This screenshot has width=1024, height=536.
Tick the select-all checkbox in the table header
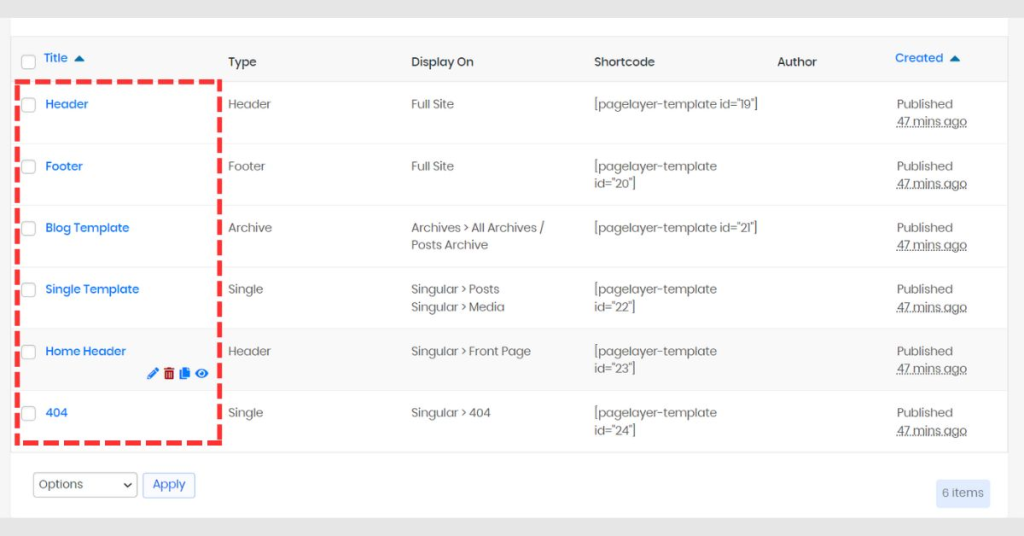point(28,62)
